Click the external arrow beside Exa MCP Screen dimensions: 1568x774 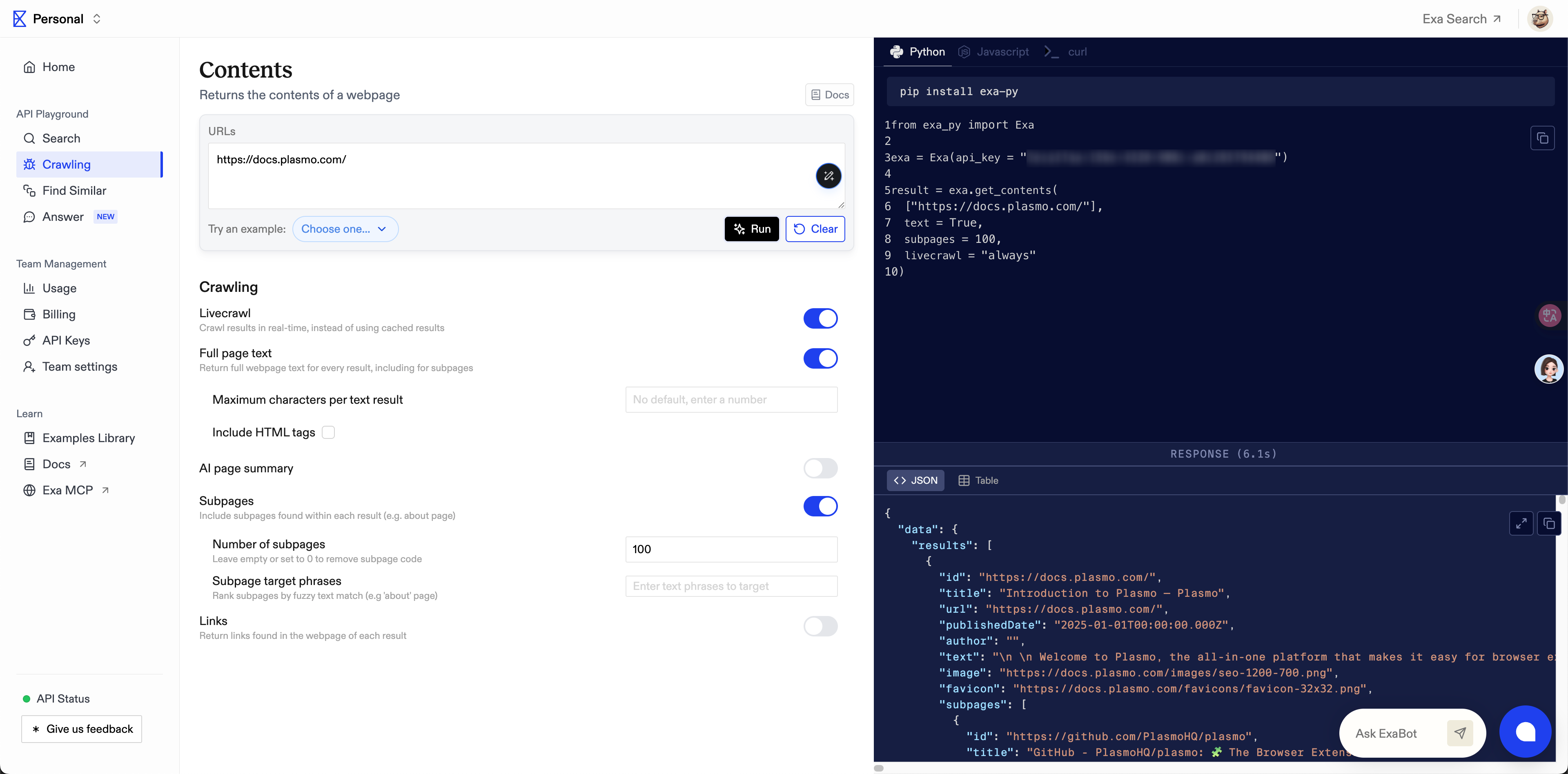coord(105,490)
